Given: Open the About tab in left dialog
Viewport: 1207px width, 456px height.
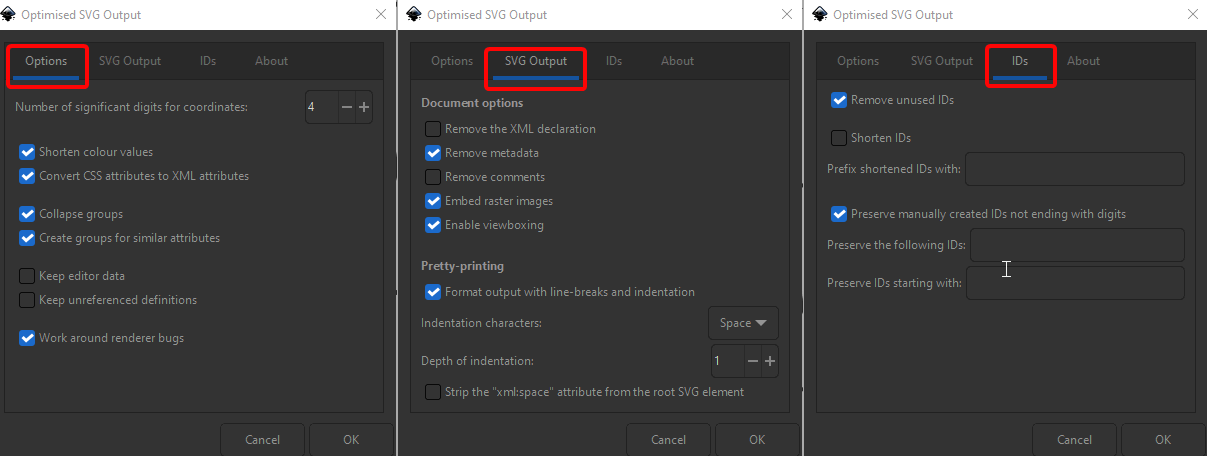Looking at the screenshot, I should tap(271, 61).
